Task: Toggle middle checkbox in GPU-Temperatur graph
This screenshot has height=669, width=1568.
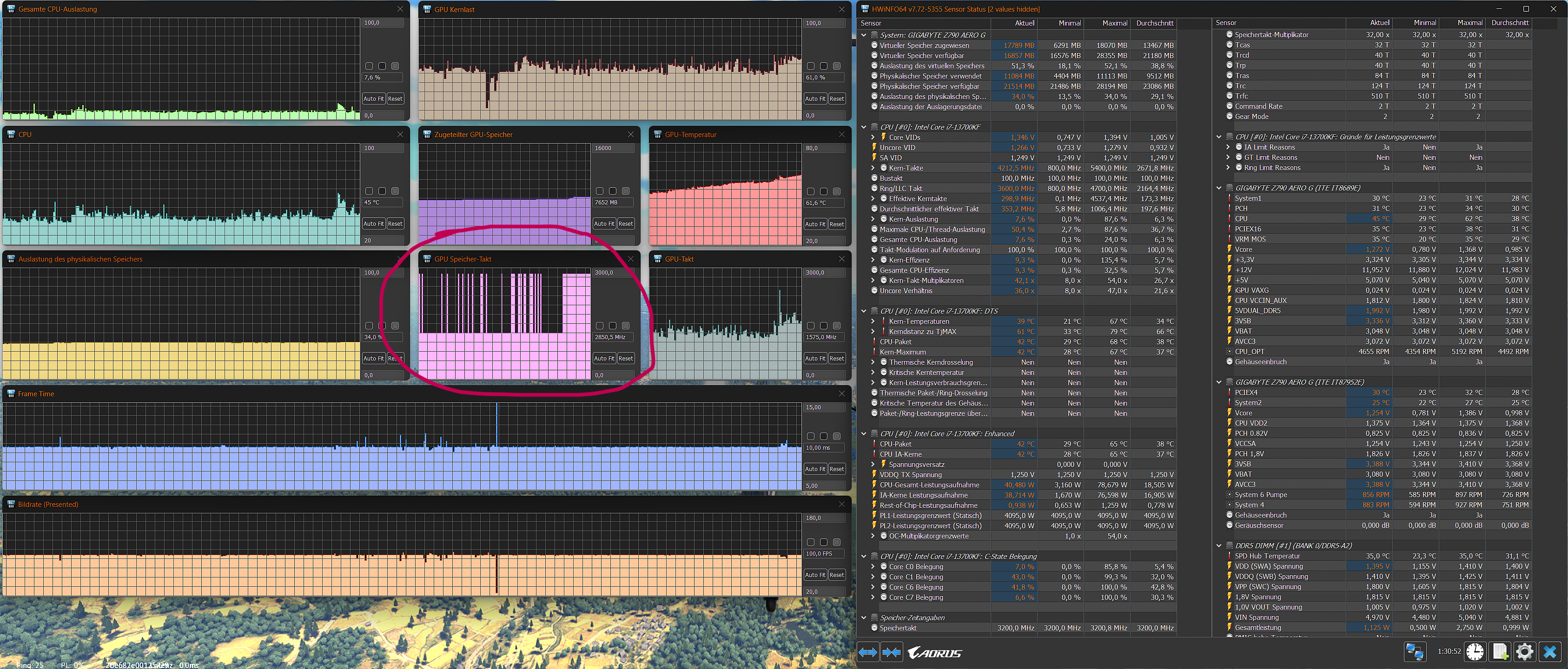Action: (x=823, y=191)
